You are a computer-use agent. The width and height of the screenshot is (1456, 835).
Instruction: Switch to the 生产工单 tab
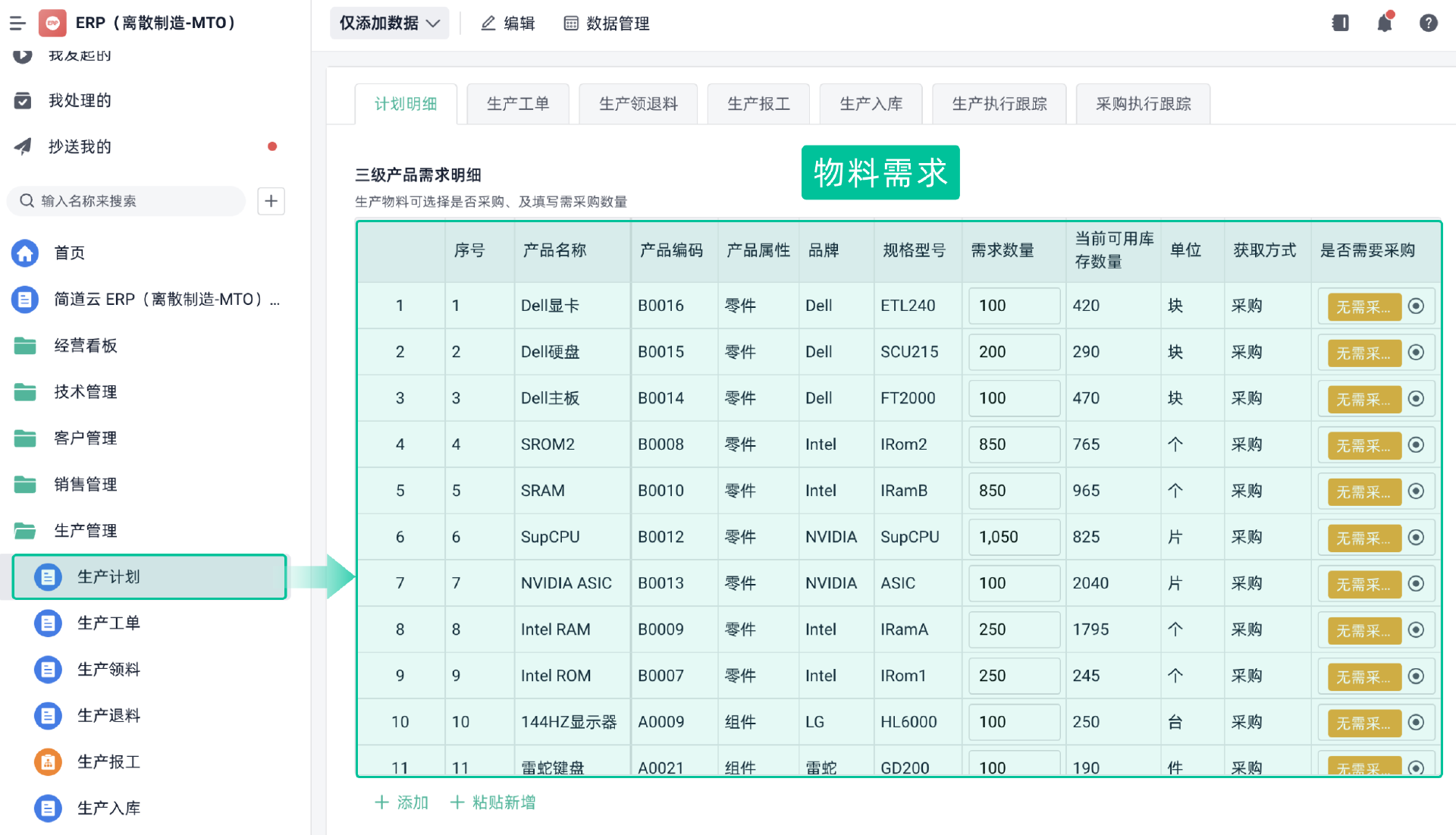pyautogui.click(x=518, y=104)
